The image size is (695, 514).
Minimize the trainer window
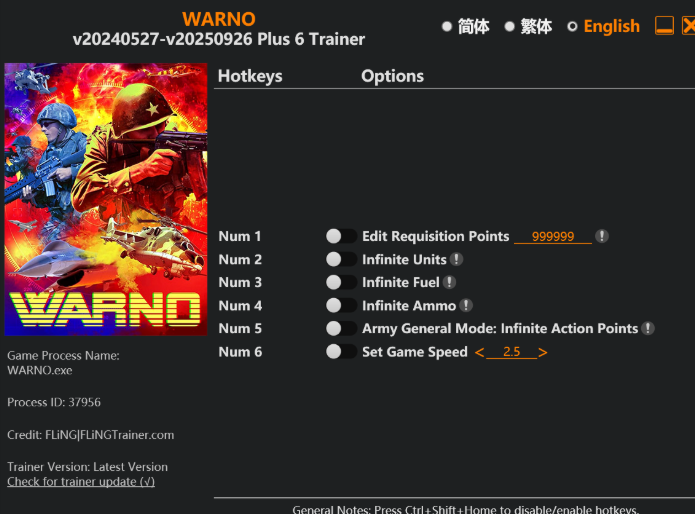coord(664,26)
